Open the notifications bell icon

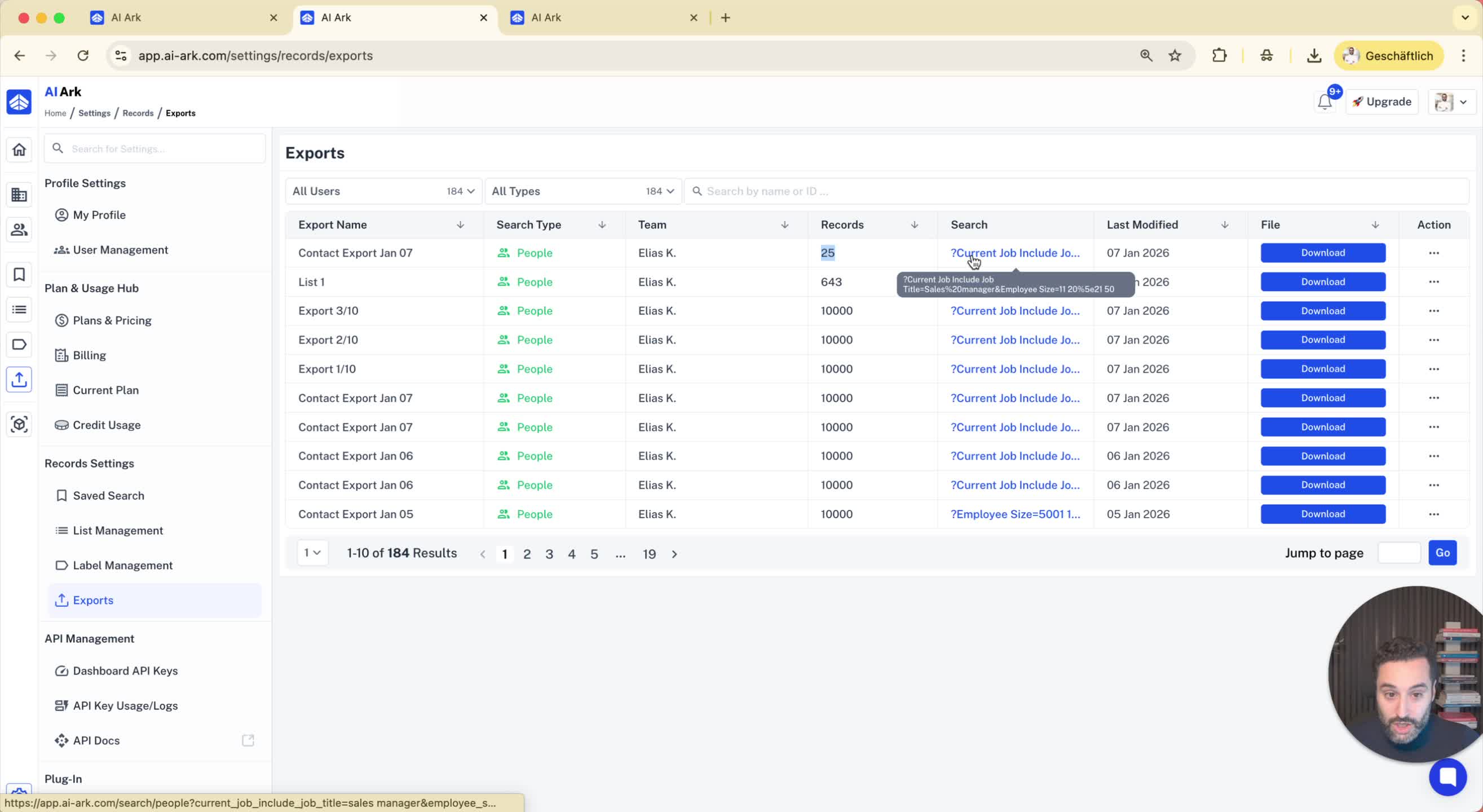tap(1324, 102)
